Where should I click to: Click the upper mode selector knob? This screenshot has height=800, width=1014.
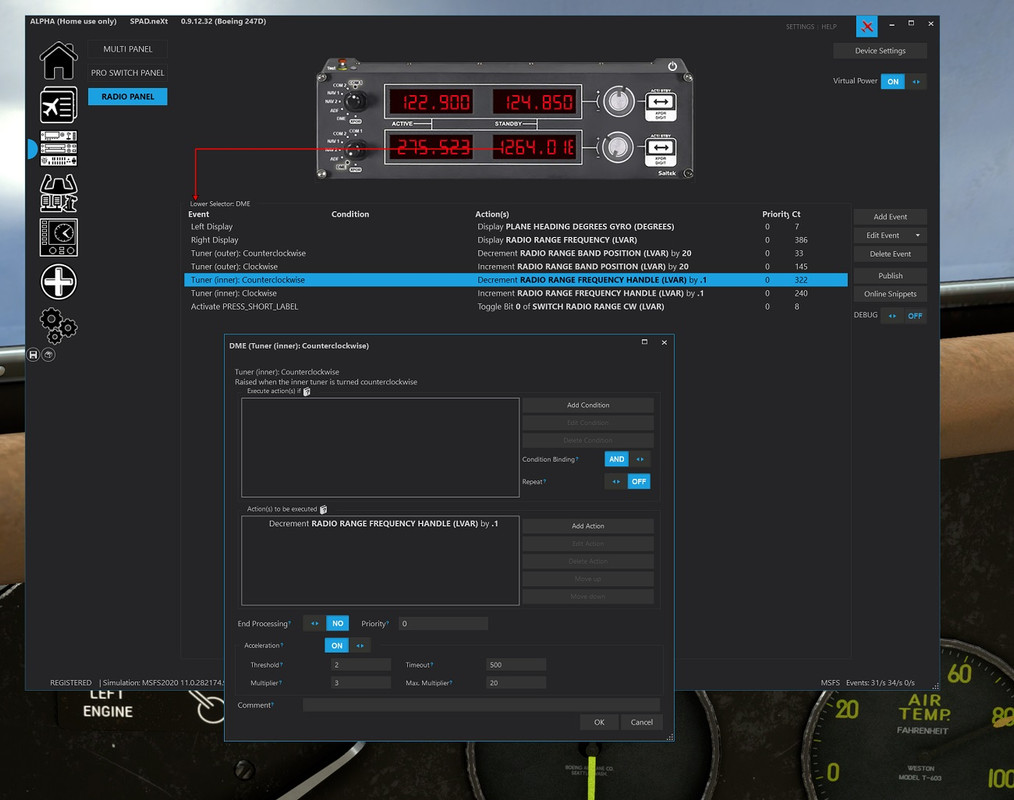354,101
